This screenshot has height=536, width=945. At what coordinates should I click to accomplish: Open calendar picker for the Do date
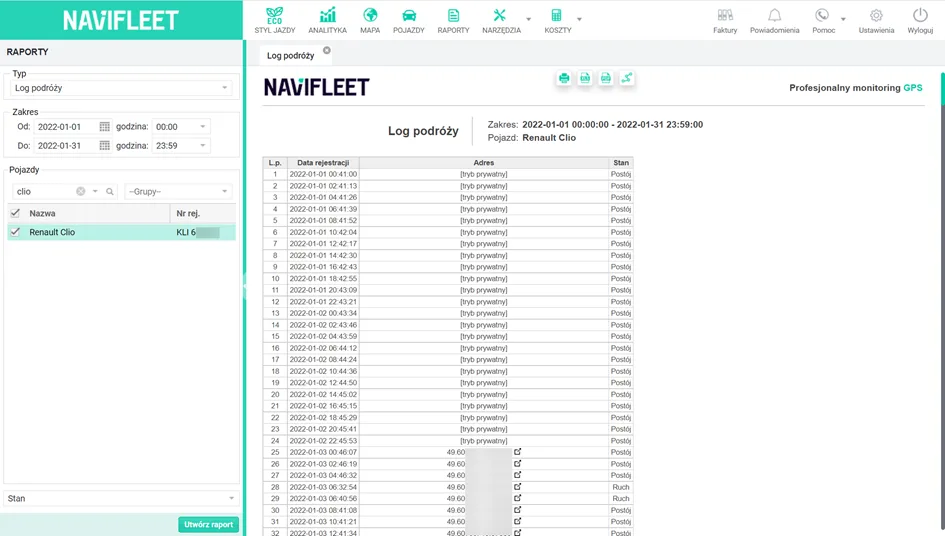(x=104, y=145)
